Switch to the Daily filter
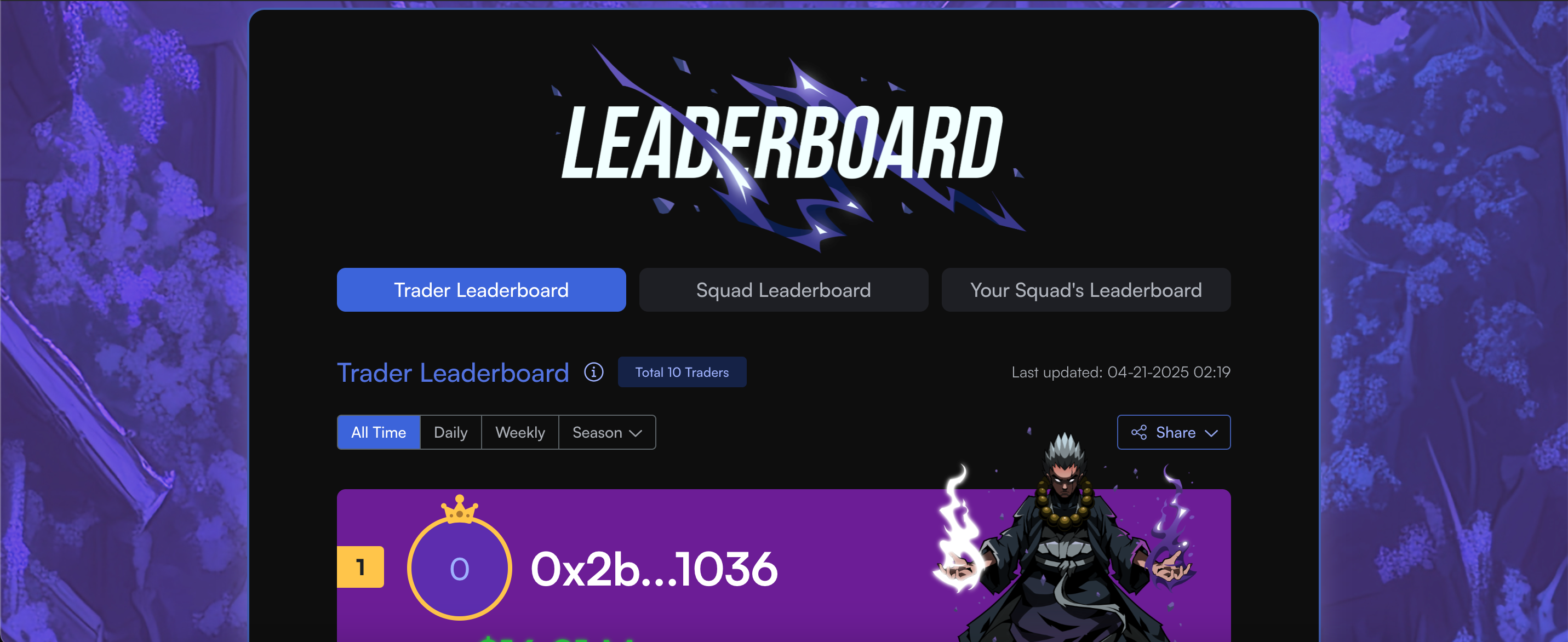1568x642 pixels. (450, 433)
